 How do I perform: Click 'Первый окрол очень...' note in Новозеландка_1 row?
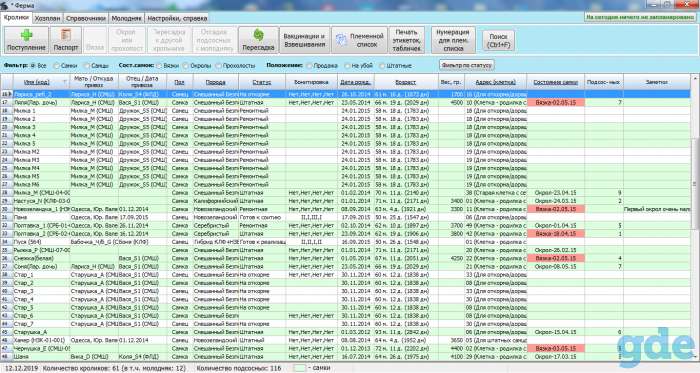click(x=657, y=209)
